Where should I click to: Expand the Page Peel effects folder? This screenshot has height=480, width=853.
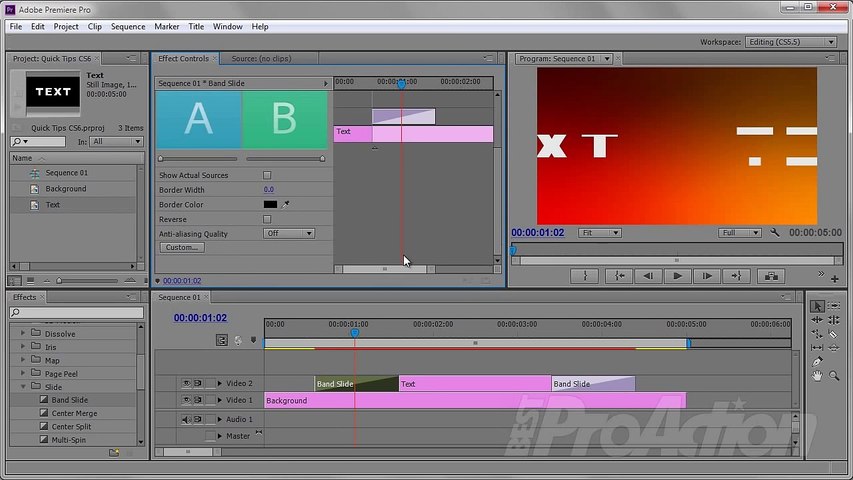[x=23, y=373]
